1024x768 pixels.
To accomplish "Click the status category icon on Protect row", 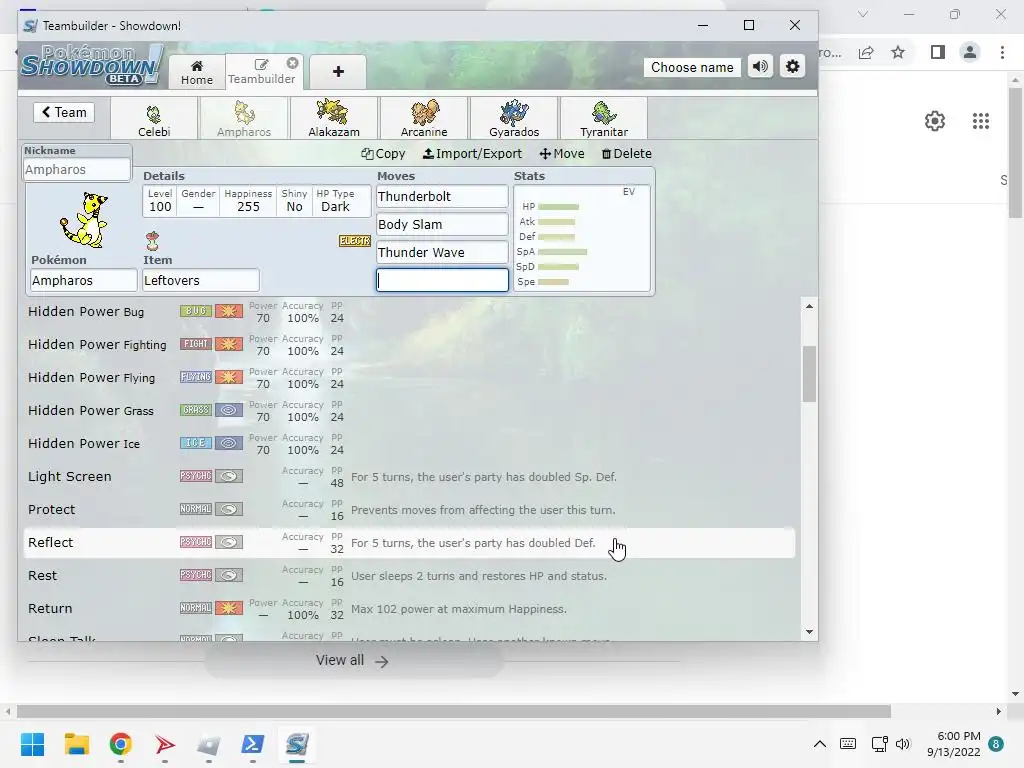I will tap(229, 509).
